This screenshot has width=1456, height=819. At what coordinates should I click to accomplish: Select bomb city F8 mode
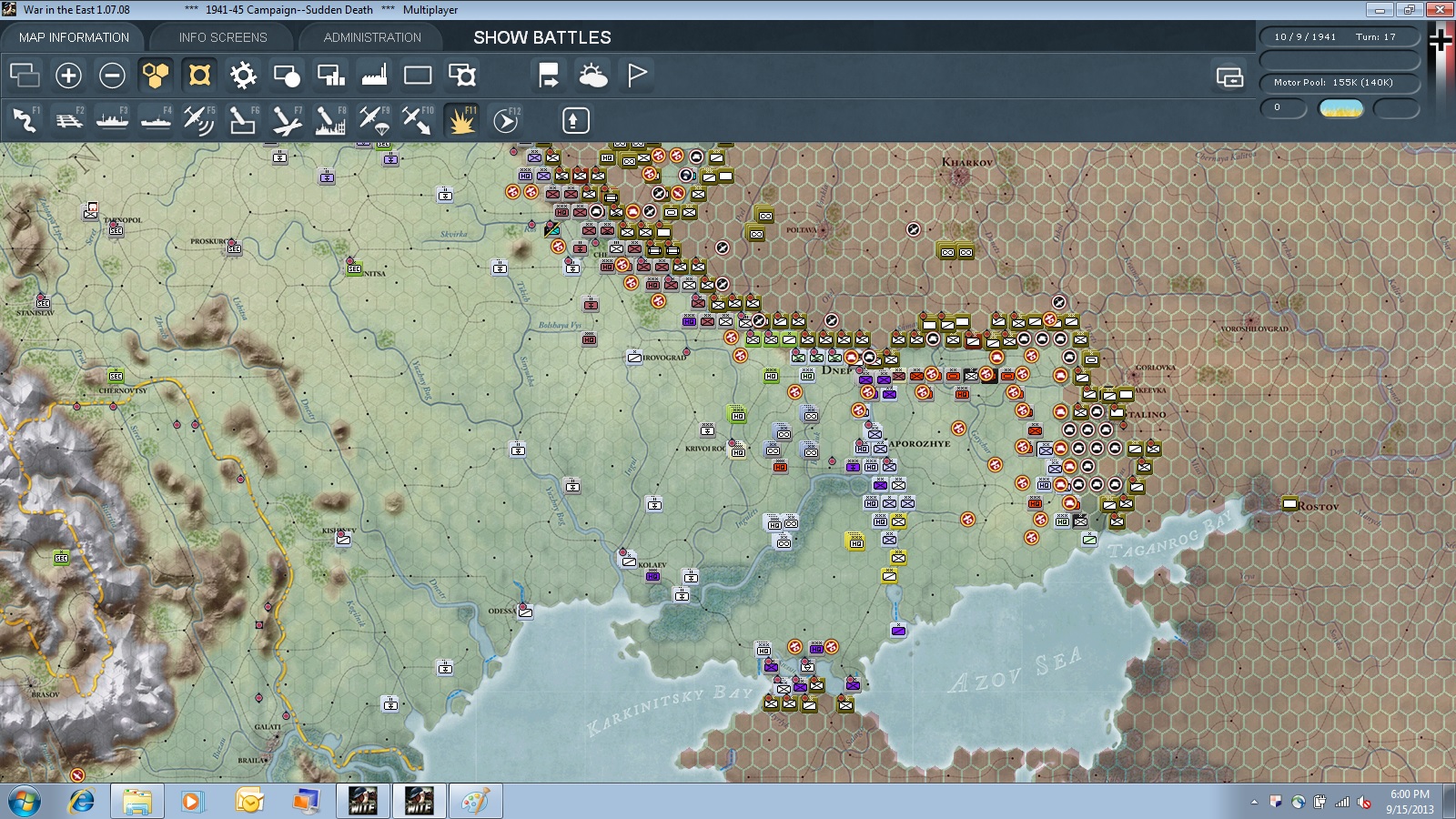[330, 120]
